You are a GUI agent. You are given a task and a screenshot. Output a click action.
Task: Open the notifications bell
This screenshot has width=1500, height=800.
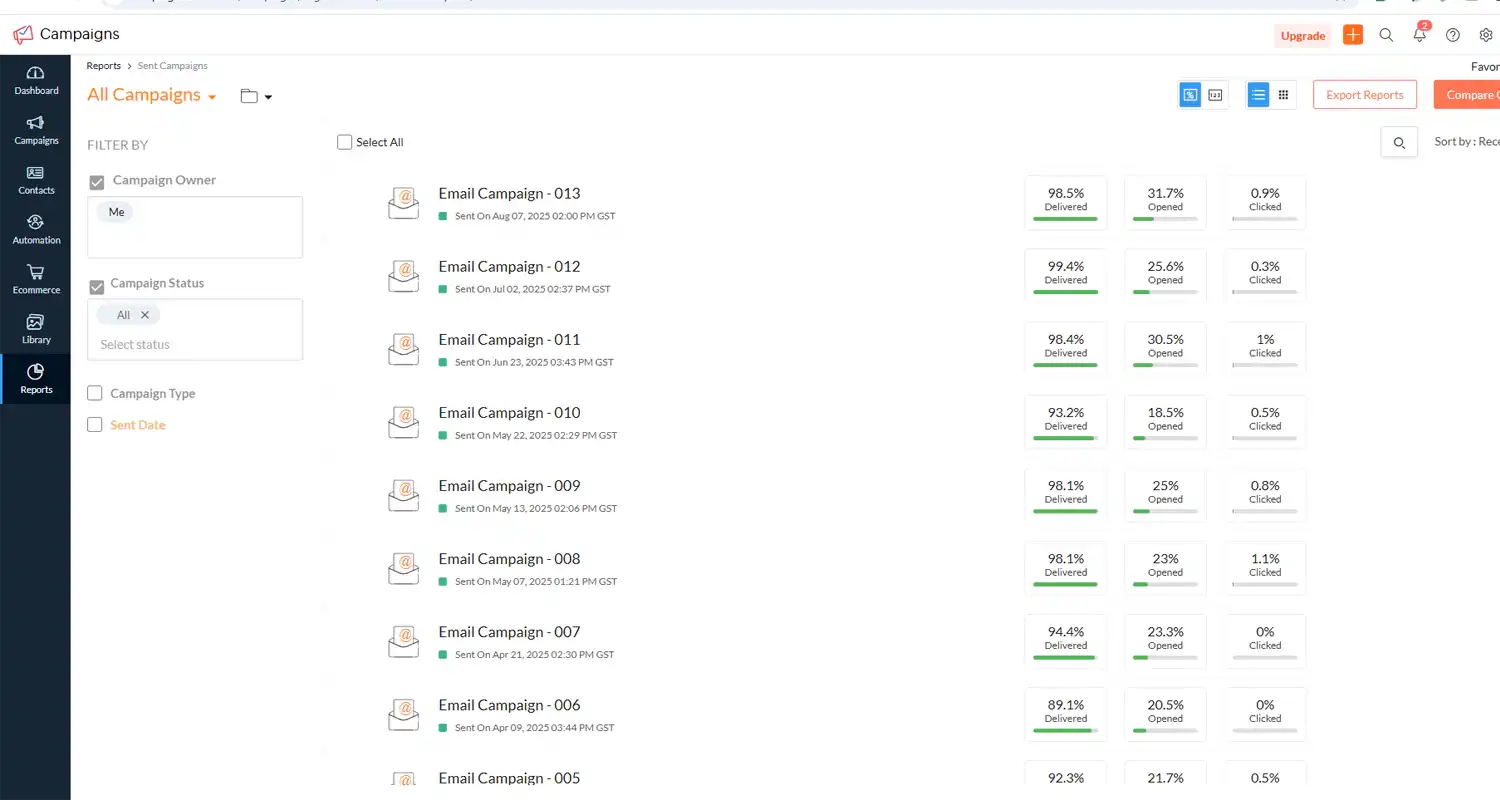(1419, 34)
